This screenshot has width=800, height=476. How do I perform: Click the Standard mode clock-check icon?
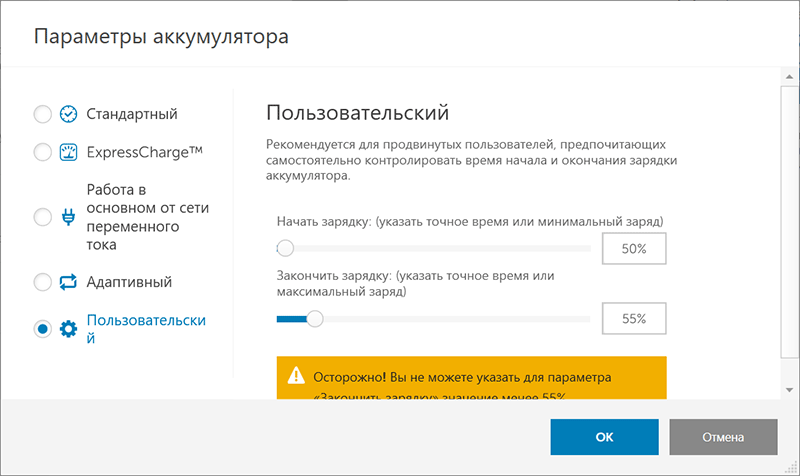pos(68,114)
